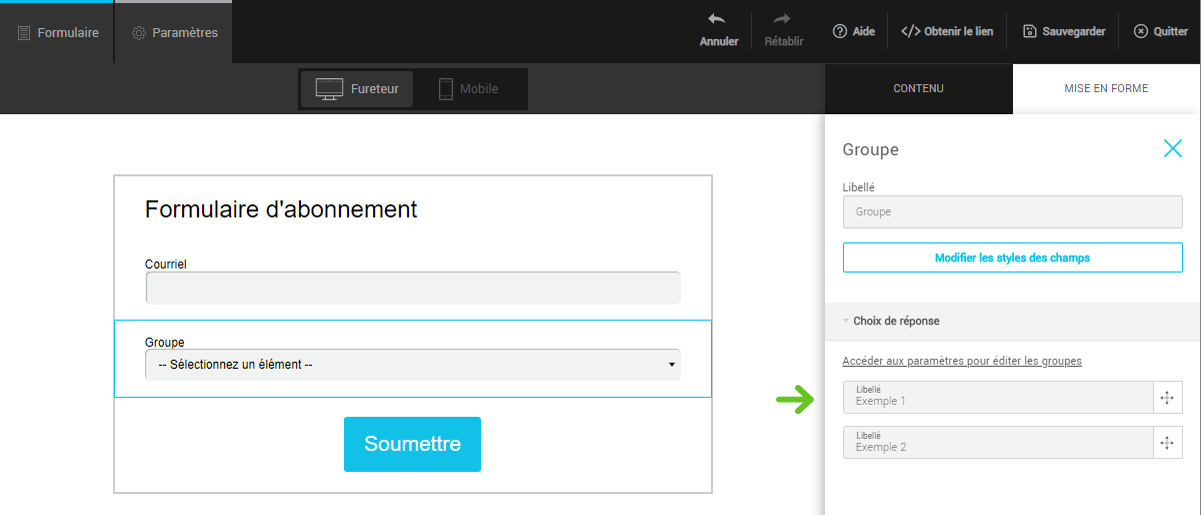Close the Groupe side panel
Image resolution: width=1201 pixels, height=515 pixels.
pos(1172,149)
